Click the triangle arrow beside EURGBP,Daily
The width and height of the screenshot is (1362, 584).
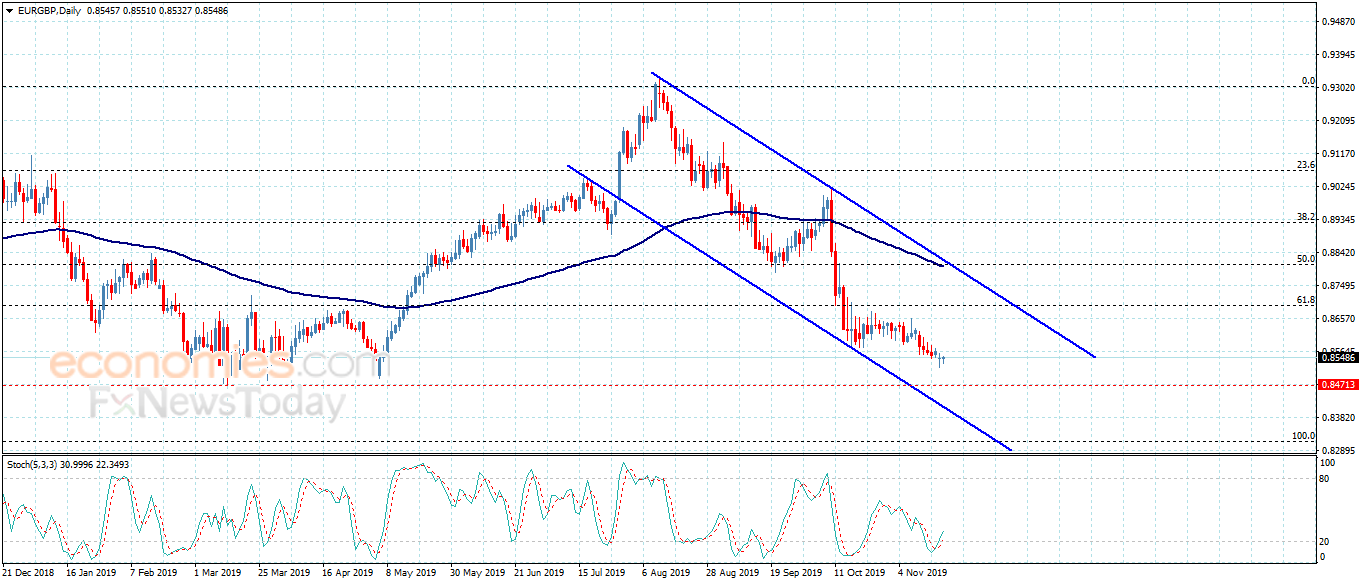(10, 9)
